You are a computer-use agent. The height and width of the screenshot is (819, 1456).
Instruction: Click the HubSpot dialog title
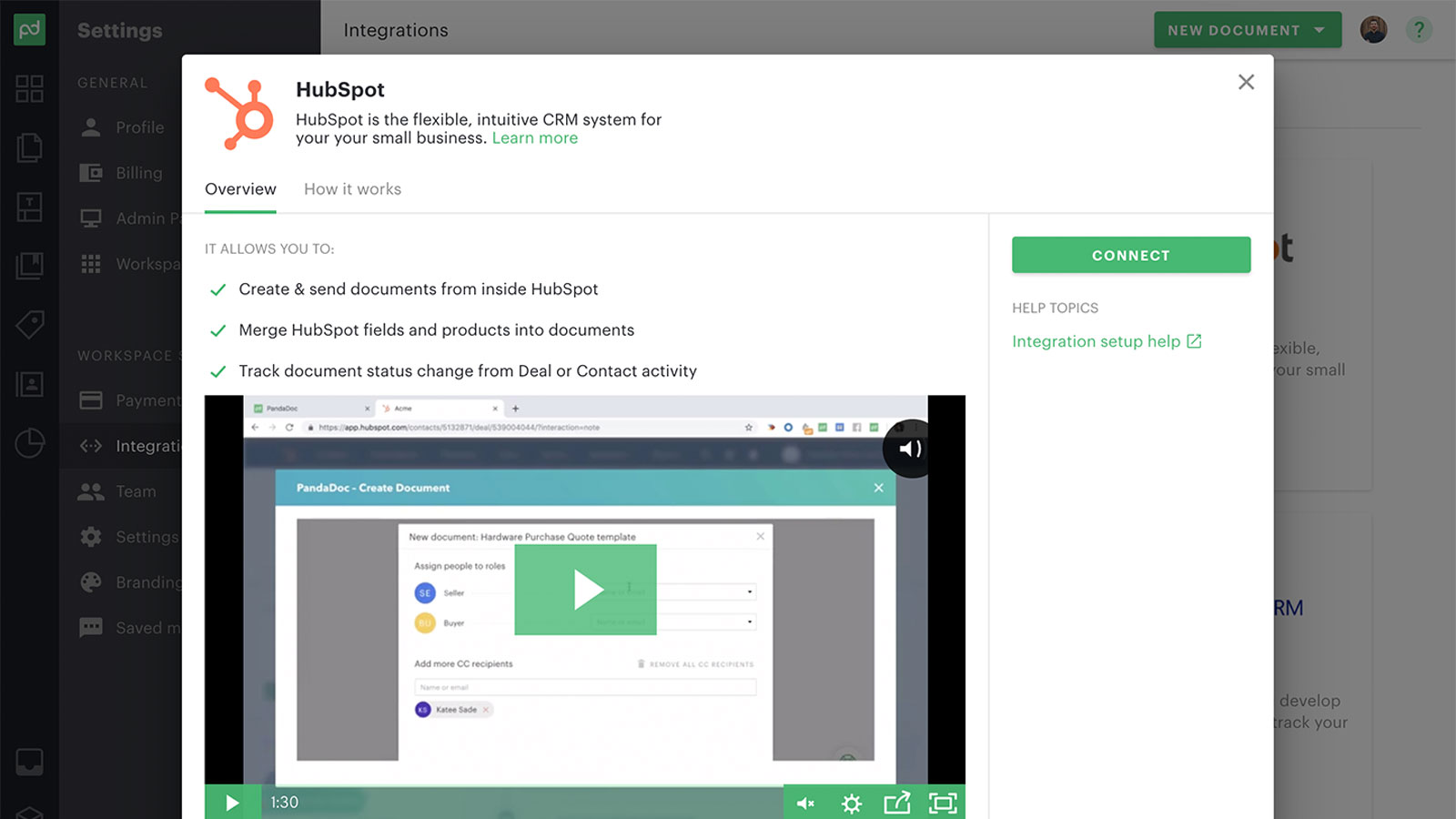pos(340,89)
